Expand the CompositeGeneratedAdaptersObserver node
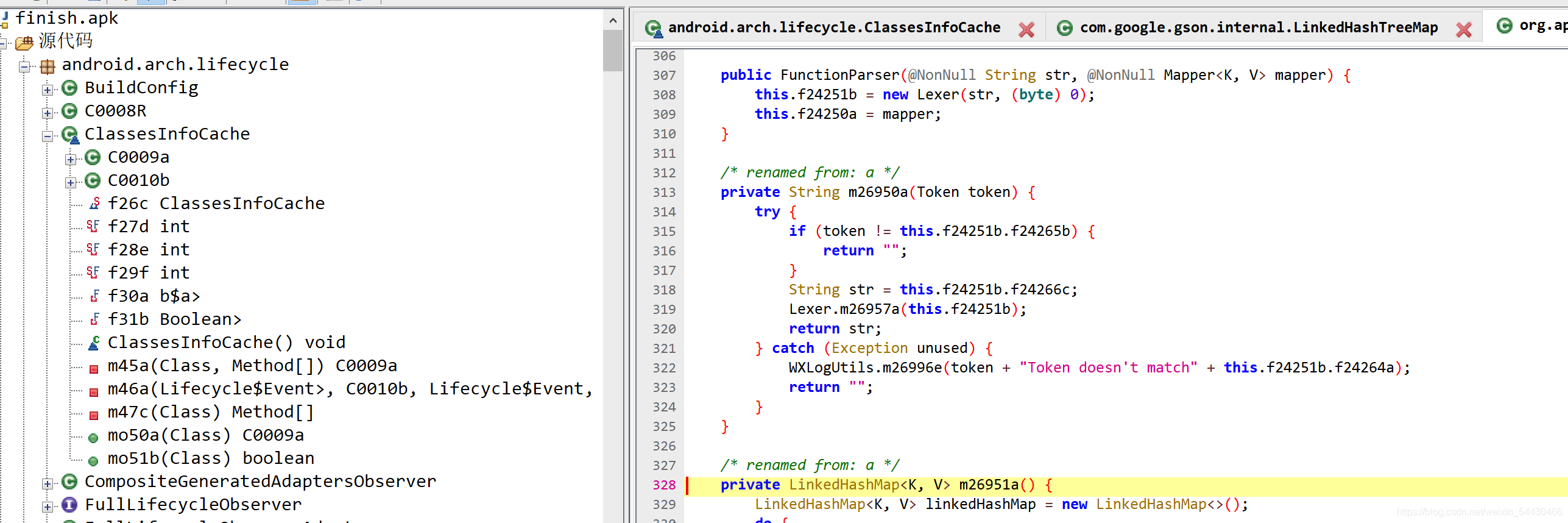Image resolution: width=1568 pixels, height=523 pixels. (x=48, y=483)
